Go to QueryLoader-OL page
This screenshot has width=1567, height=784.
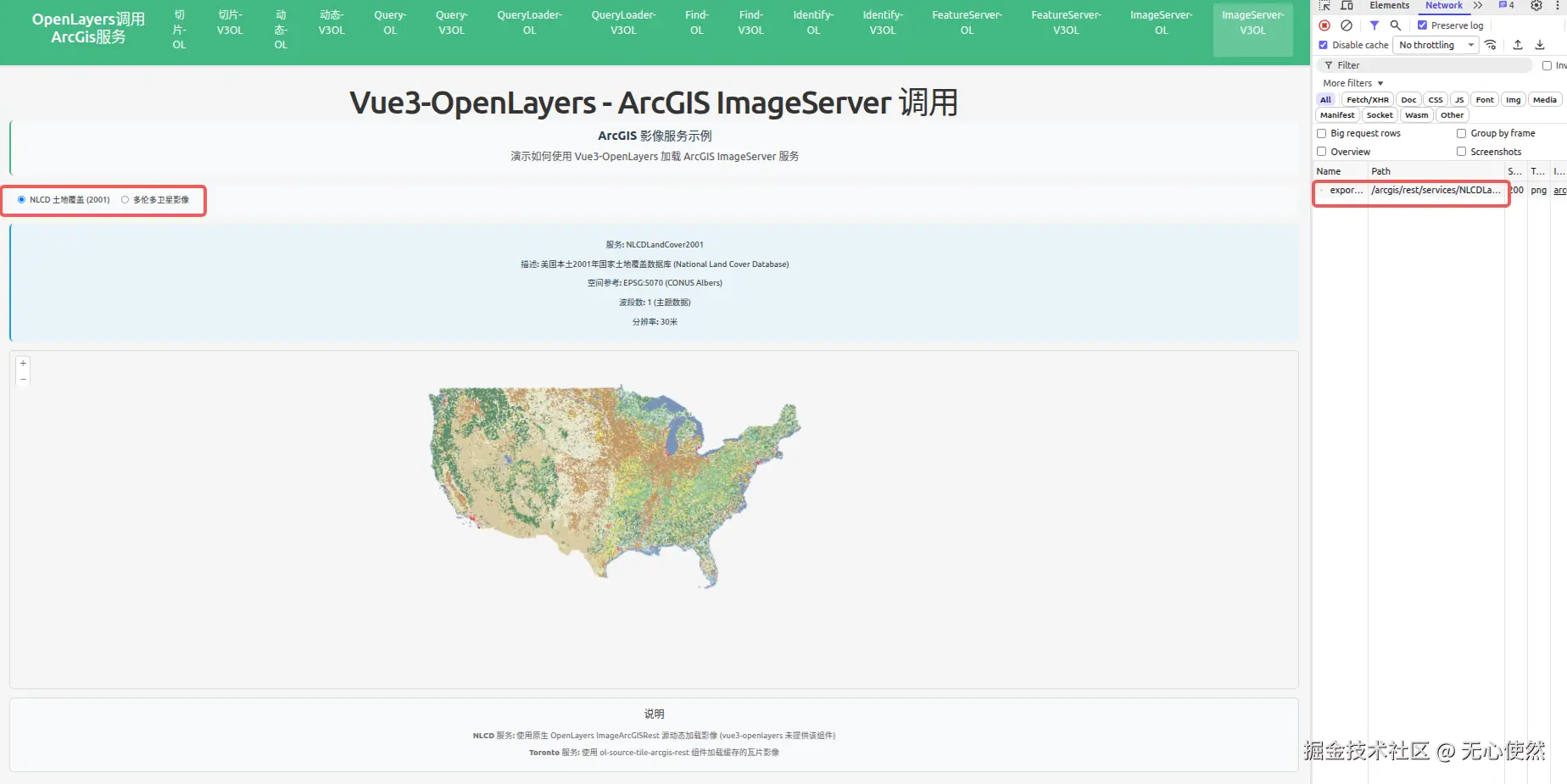[x=529, y=23]
